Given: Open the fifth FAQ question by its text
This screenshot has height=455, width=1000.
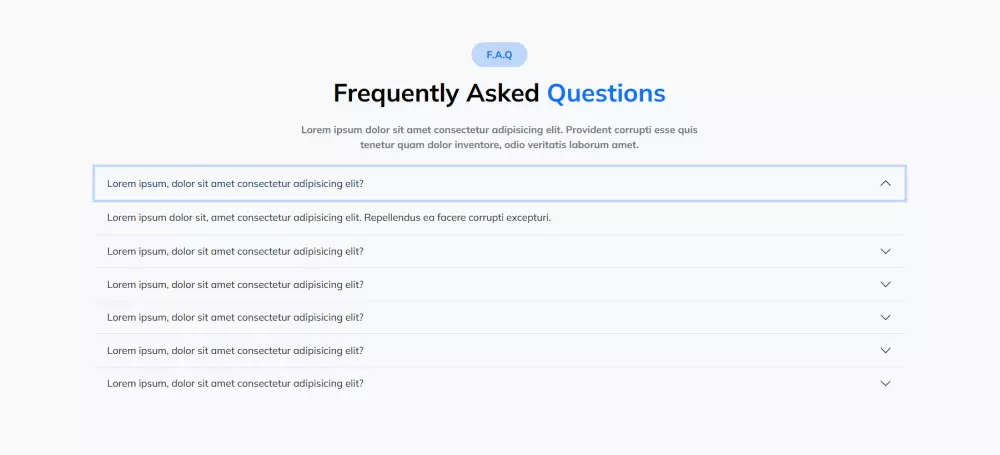Looking at the screenshot, I should coord(235,350).
